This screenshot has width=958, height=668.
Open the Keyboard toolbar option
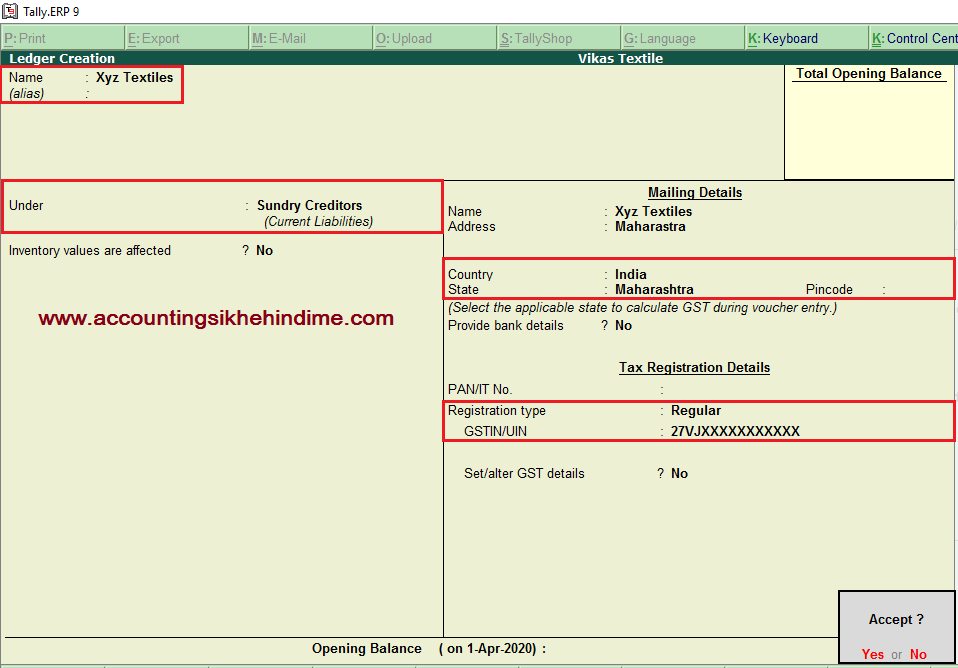pos(806,38)
